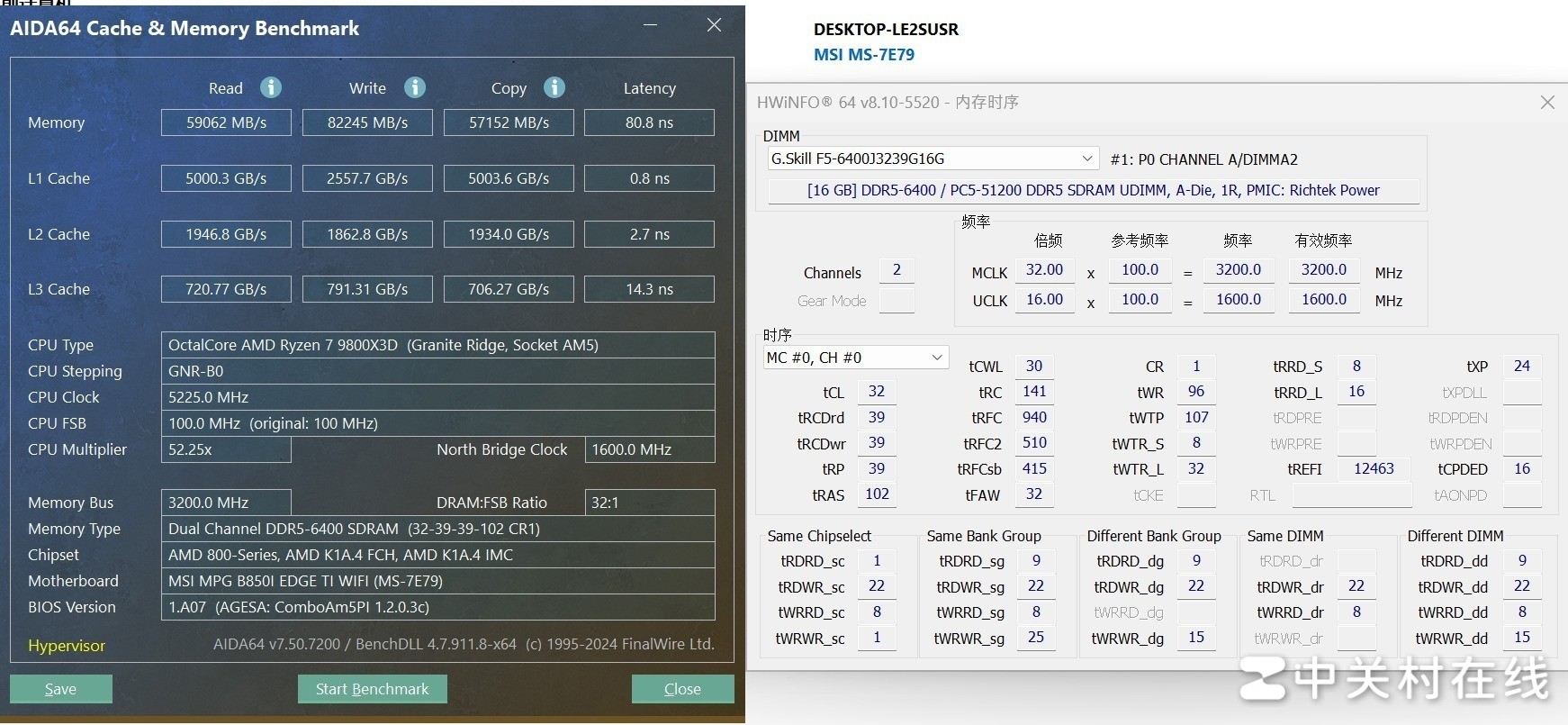The width and height of the screenshot is (1568, 725).
Task: Click Memory Bus field 3200.0 MHz
Action: click(x=226, y=503)
